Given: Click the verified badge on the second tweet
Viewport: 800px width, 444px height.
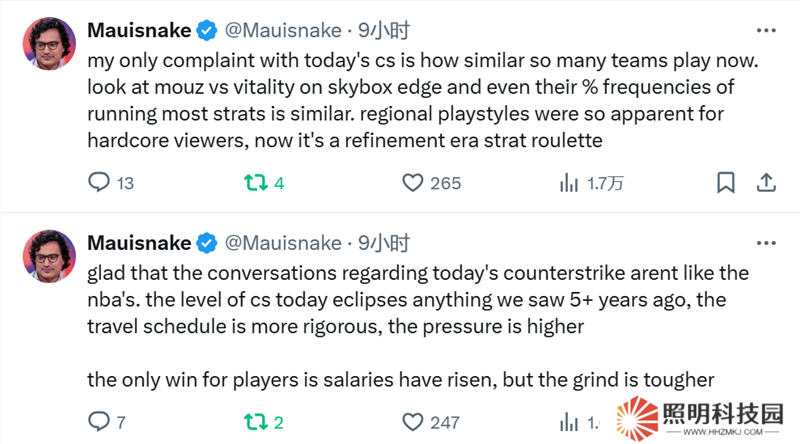Looking at the screenshot, I should point(207,243).
